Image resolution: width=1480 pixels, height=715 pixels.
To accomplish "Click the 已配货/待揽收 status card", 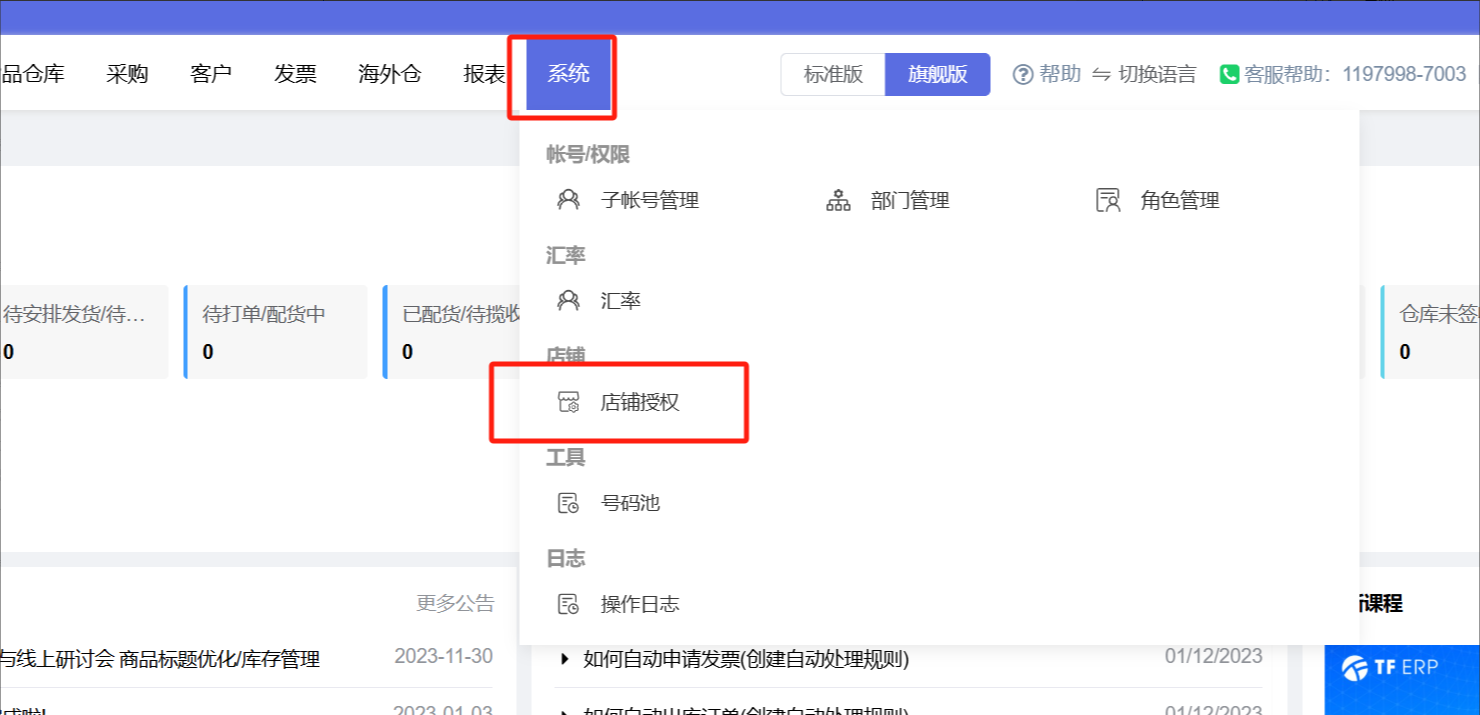I will click(452, 332).
